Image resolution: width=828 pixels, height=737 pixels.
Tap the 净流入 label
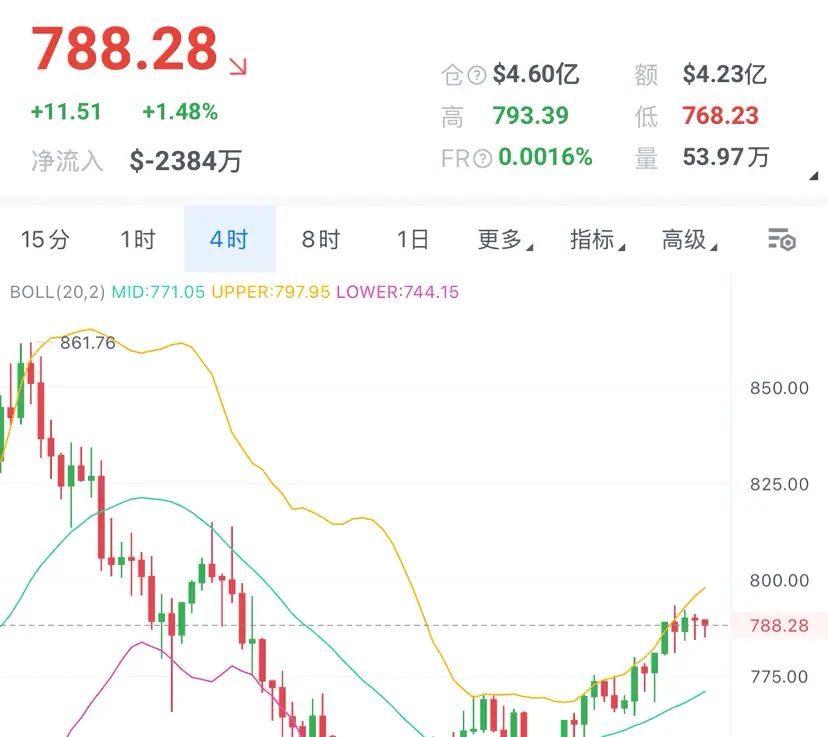(67, 161)
